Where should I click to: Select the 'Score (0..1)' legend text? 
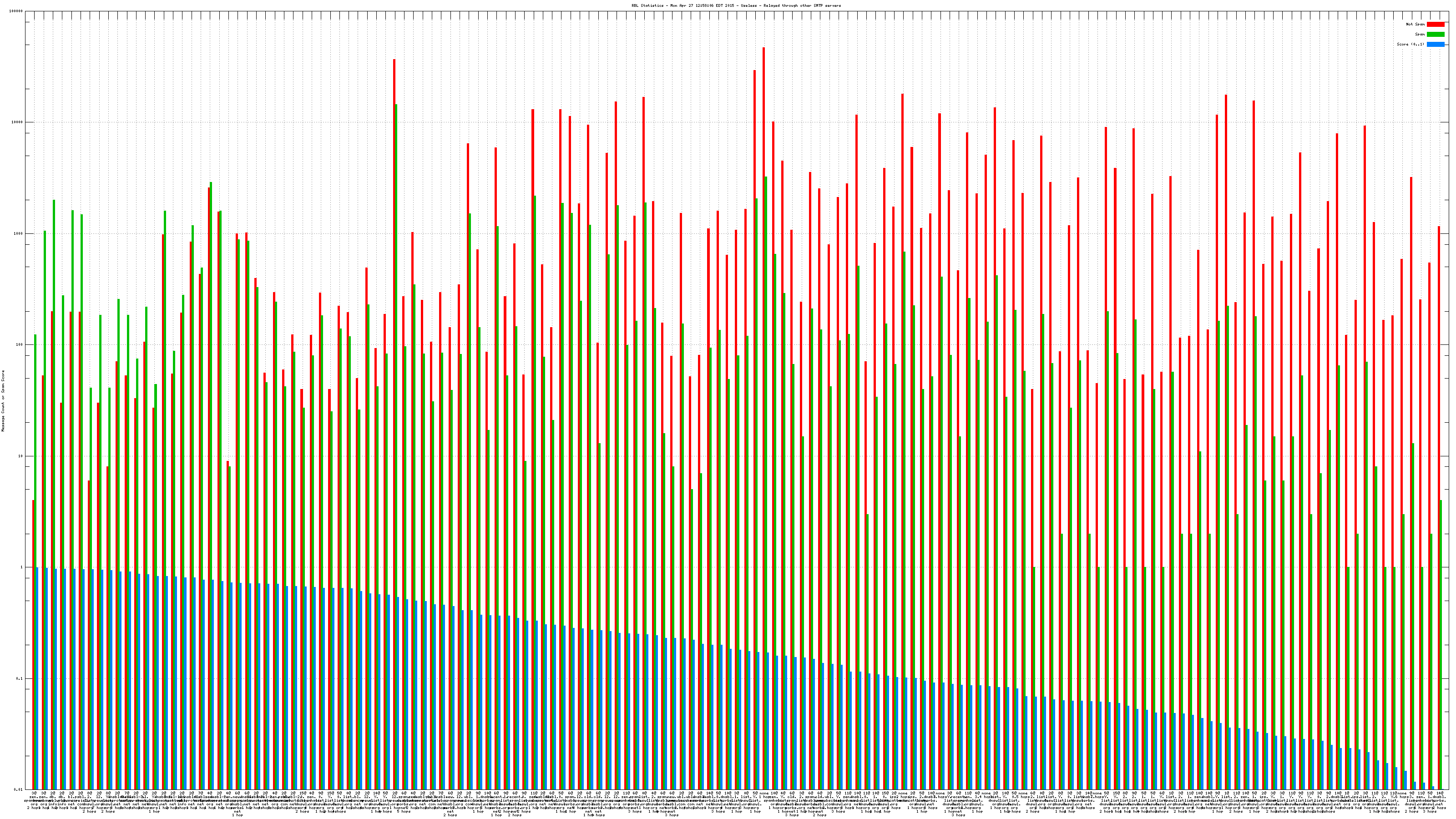click(x=1410, y=44)
